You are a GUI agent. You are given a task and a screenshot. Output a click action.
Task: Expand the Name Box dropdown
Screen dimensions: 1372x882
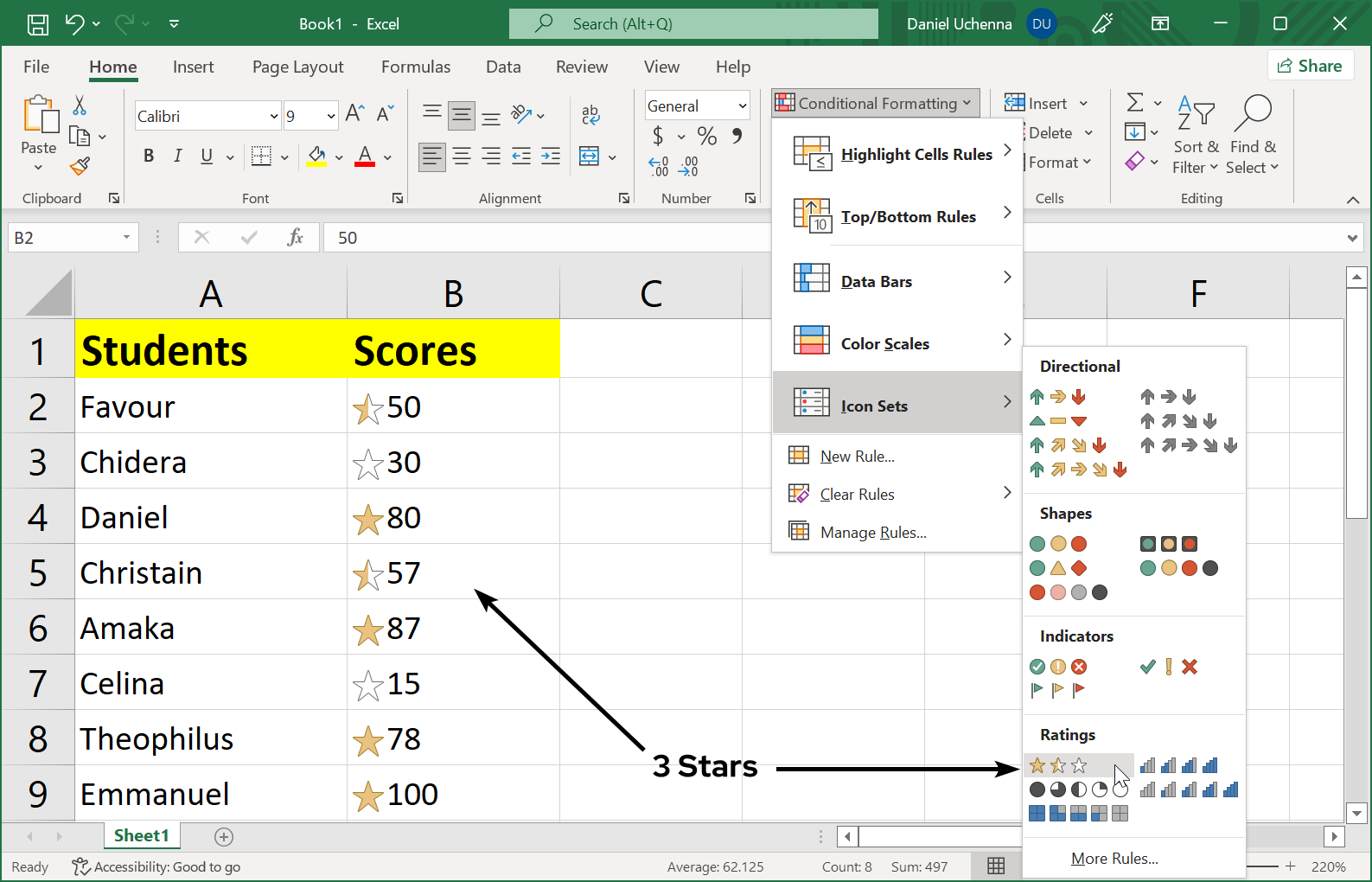126,237
